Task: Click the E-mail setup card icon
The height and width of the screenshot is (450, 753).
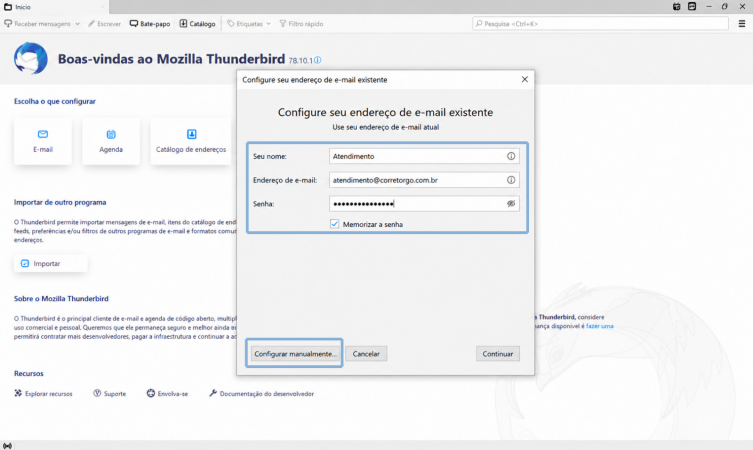Action: tap(43, 134)
